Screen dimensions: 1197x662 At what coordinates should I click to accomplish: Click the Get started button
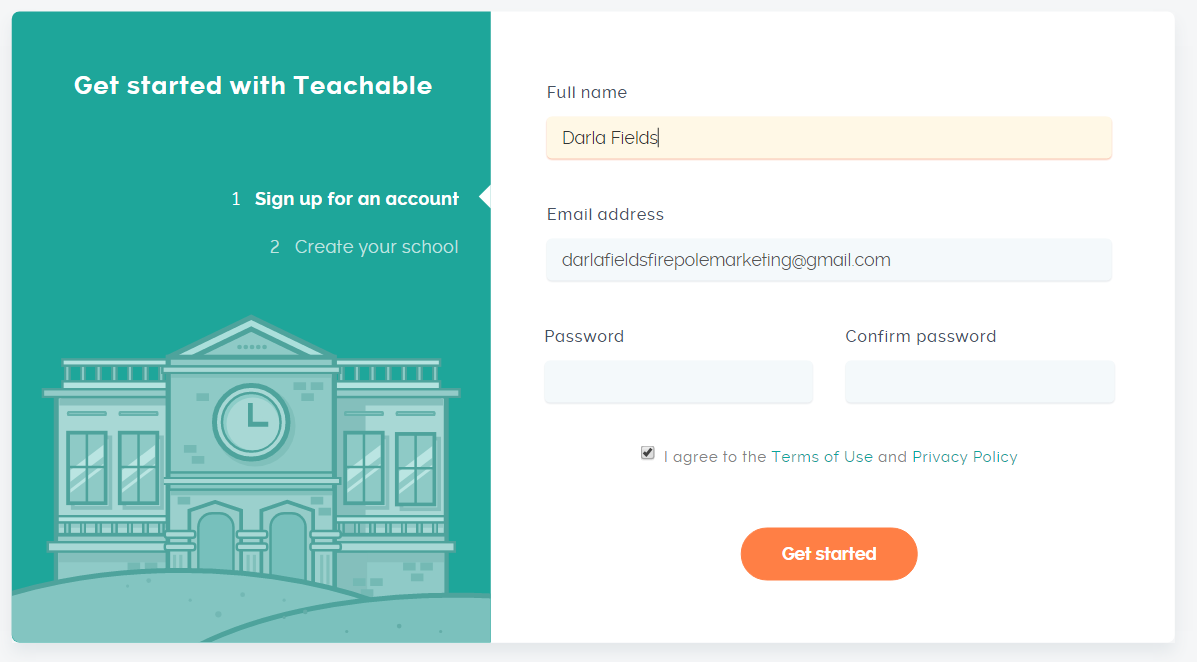click(x=829, y=554)
